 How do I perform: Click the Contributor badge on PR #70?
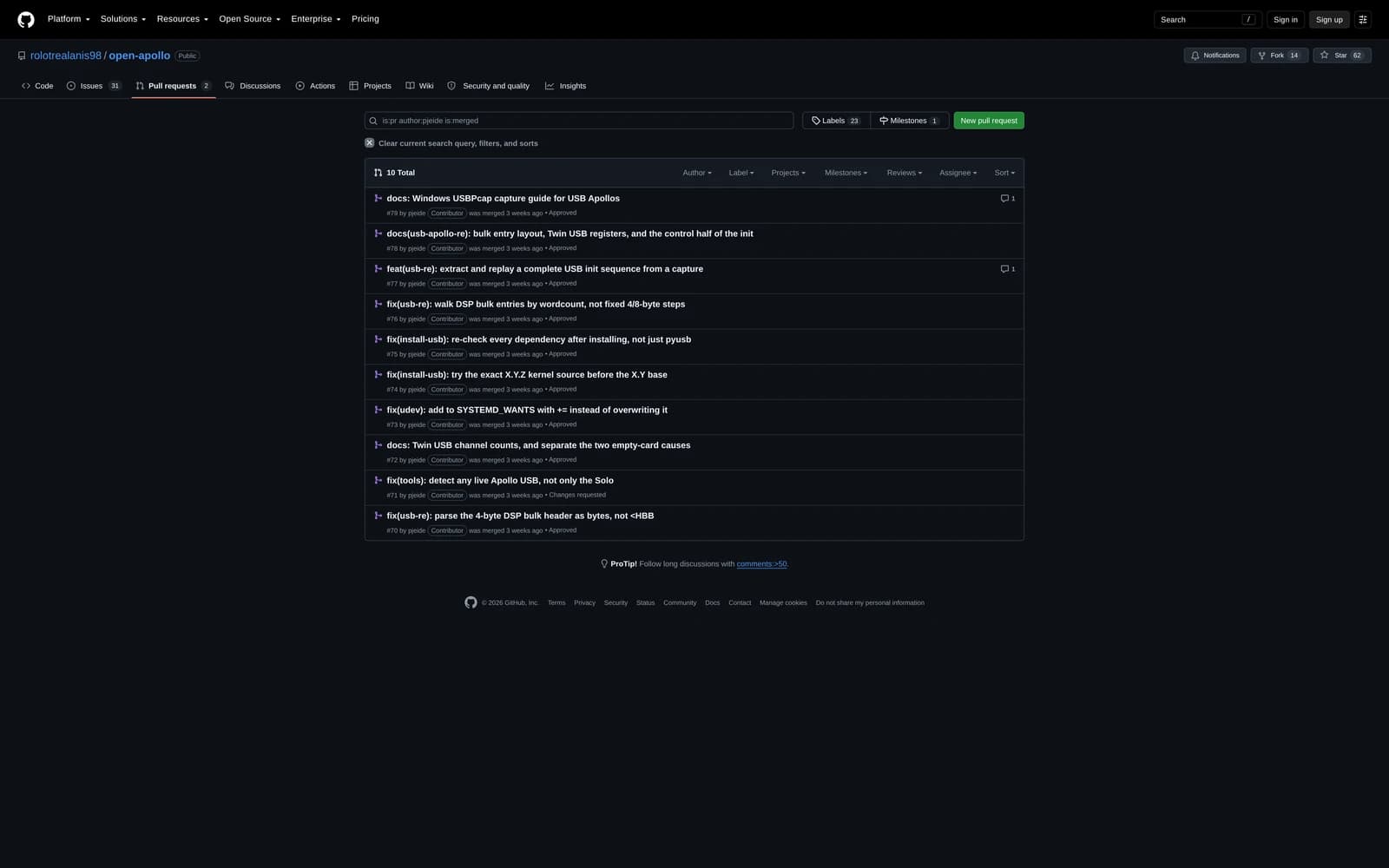pos(447,530)
